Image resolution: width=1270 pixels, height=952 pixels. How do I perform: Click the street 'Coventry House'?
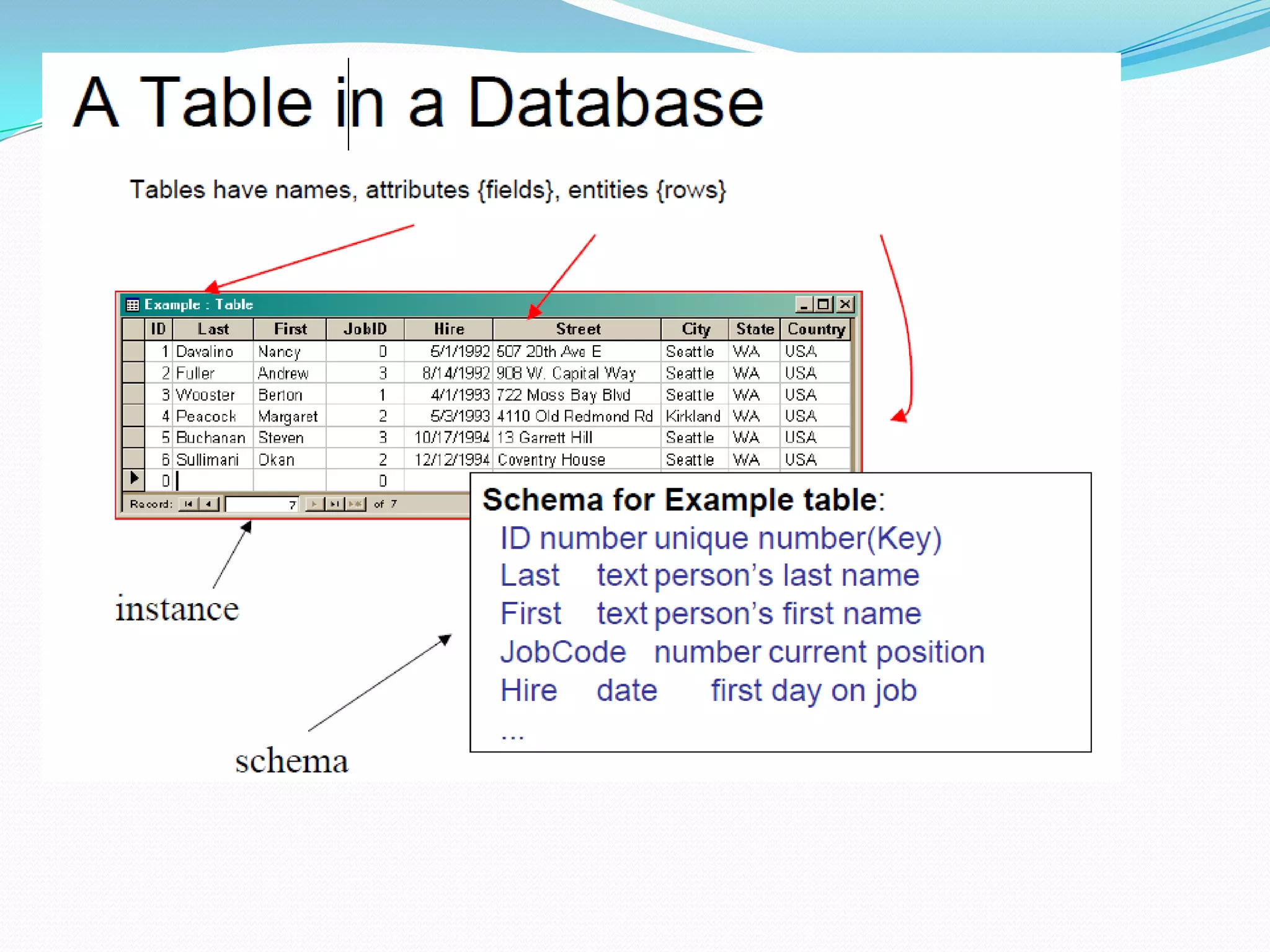tap(577, 459)
